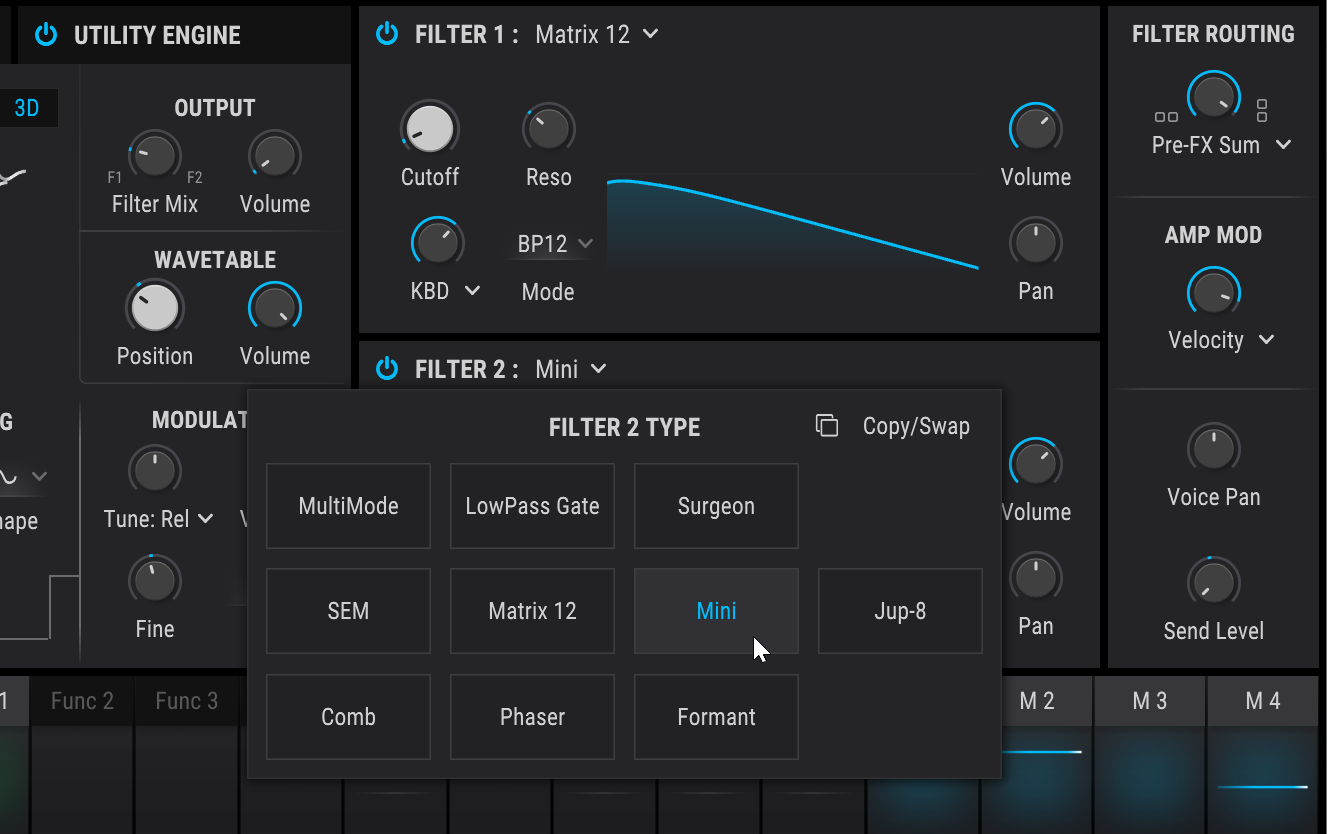Select Phaser filter type
Image resolution: width=1327 pixels, height=834 pixels.
click(x=532, y=717)
